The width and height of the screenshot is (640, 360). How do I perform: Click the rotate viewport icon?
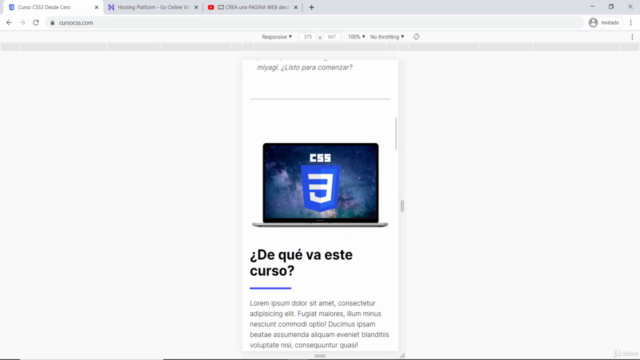click(416, 37)
